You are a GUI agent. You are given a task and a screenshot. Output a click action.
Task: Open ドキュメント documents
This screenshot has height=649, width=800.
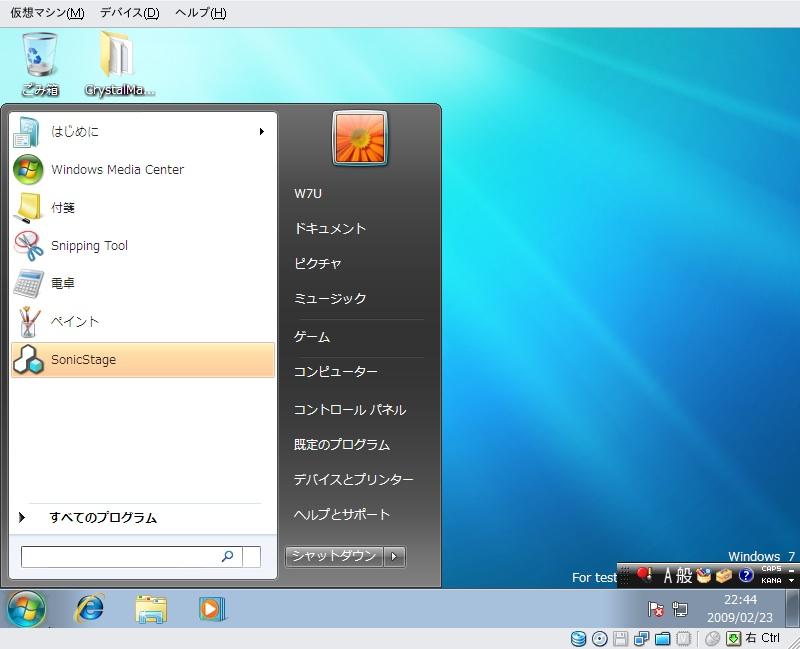[x=330, y=229]
